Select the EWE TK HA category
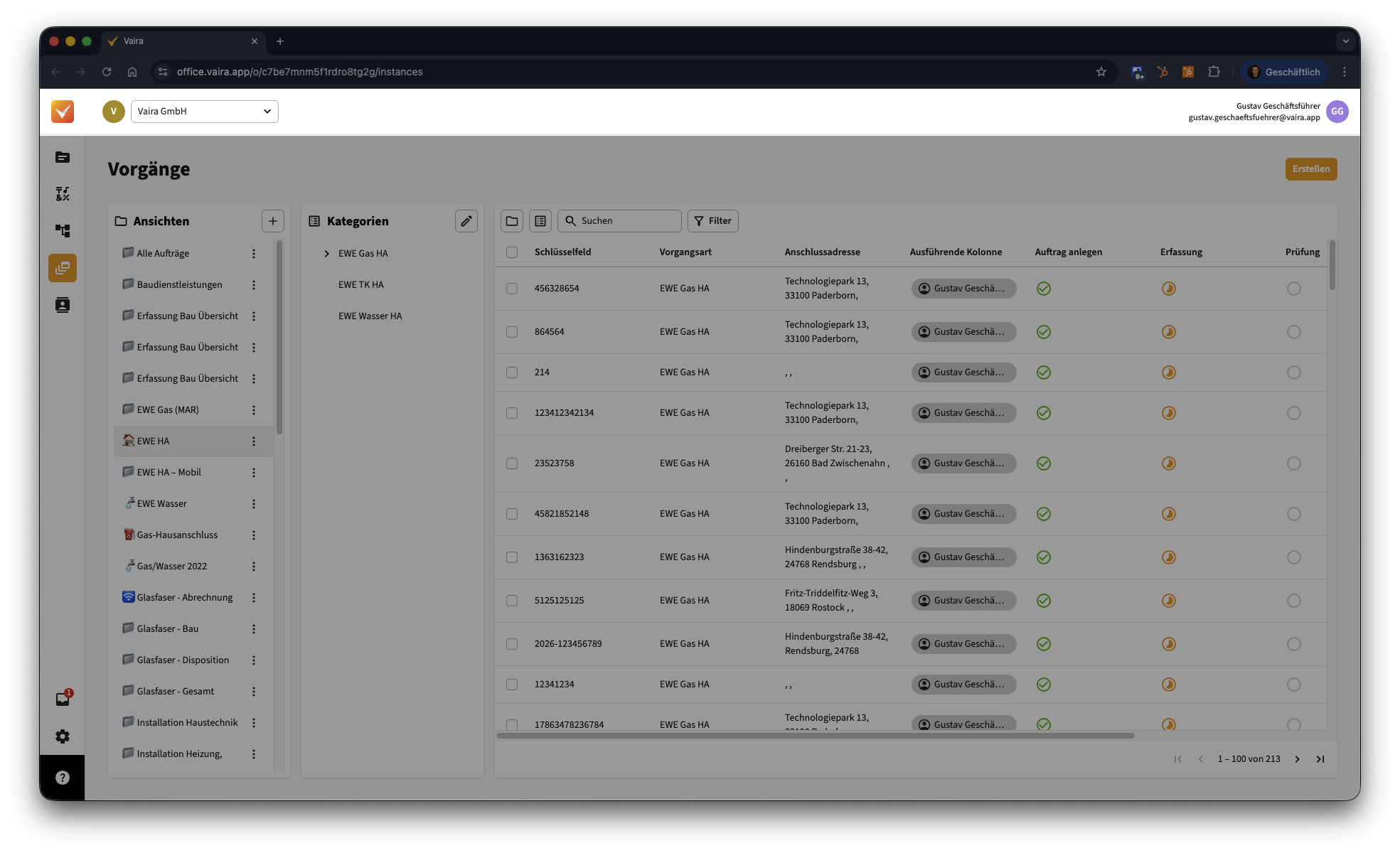The height and width of the screenshot is (853, 1400). tap(360, 285)
